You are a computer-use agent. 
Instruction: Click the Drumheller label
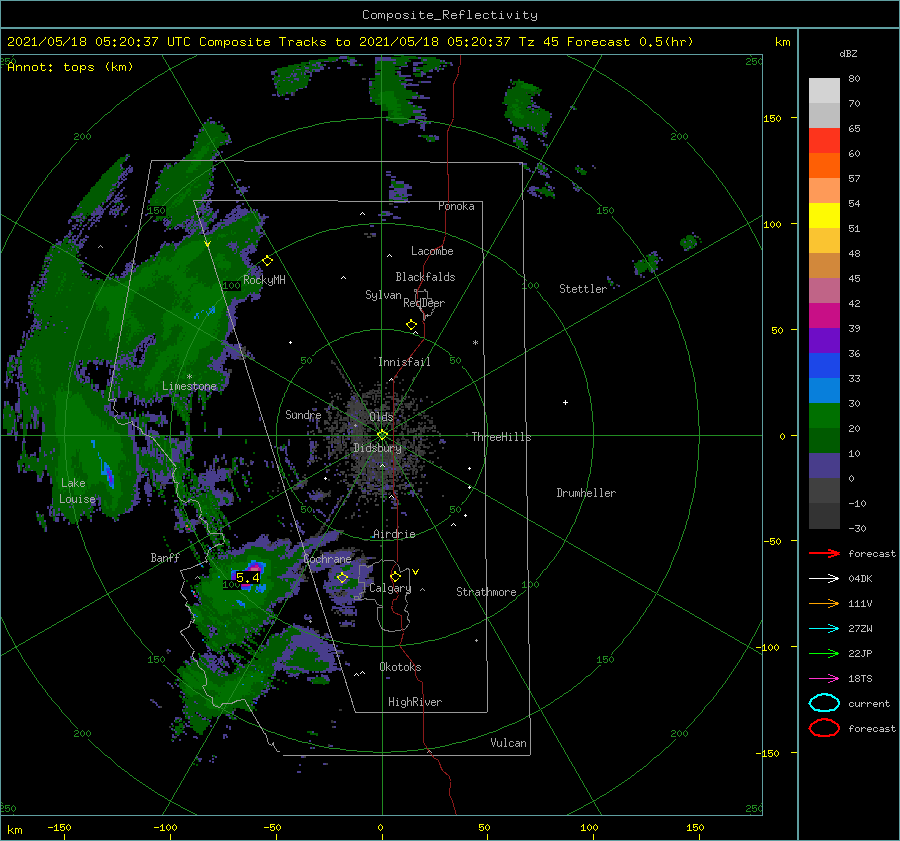pyautogui.click(x=586, y=493)
